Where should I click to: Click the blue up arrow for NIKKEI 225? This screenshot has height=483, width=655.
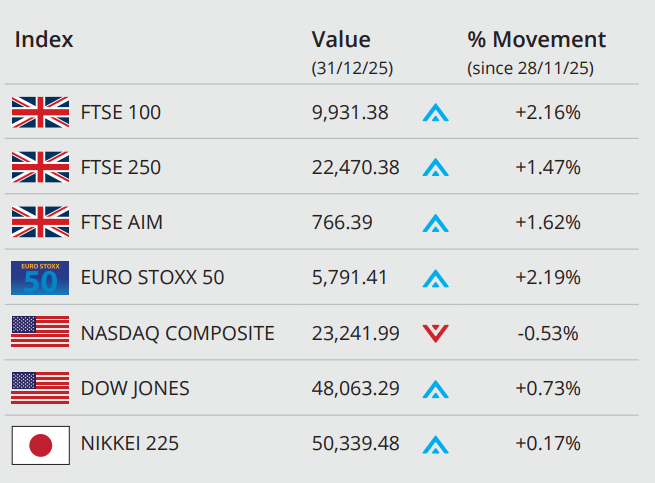(x=435, y=444)
